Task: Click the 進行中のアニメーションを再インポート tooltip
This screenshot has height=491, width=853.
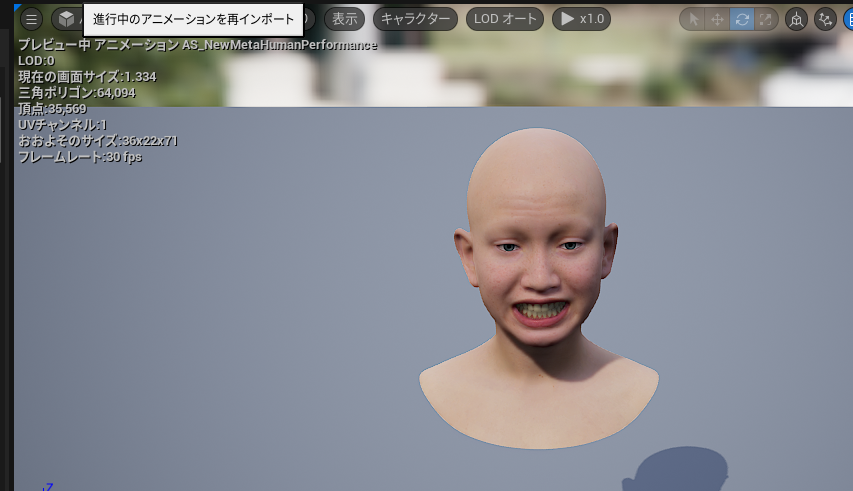Action: click(193, 20)
